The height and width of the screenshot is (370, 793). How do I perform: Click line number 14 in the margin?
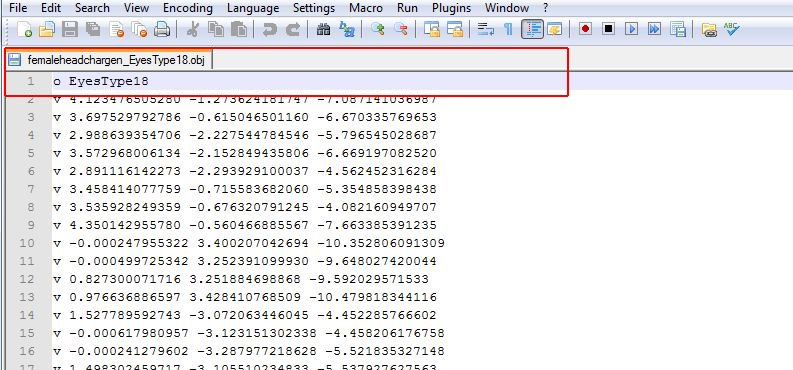pos(27,315)
